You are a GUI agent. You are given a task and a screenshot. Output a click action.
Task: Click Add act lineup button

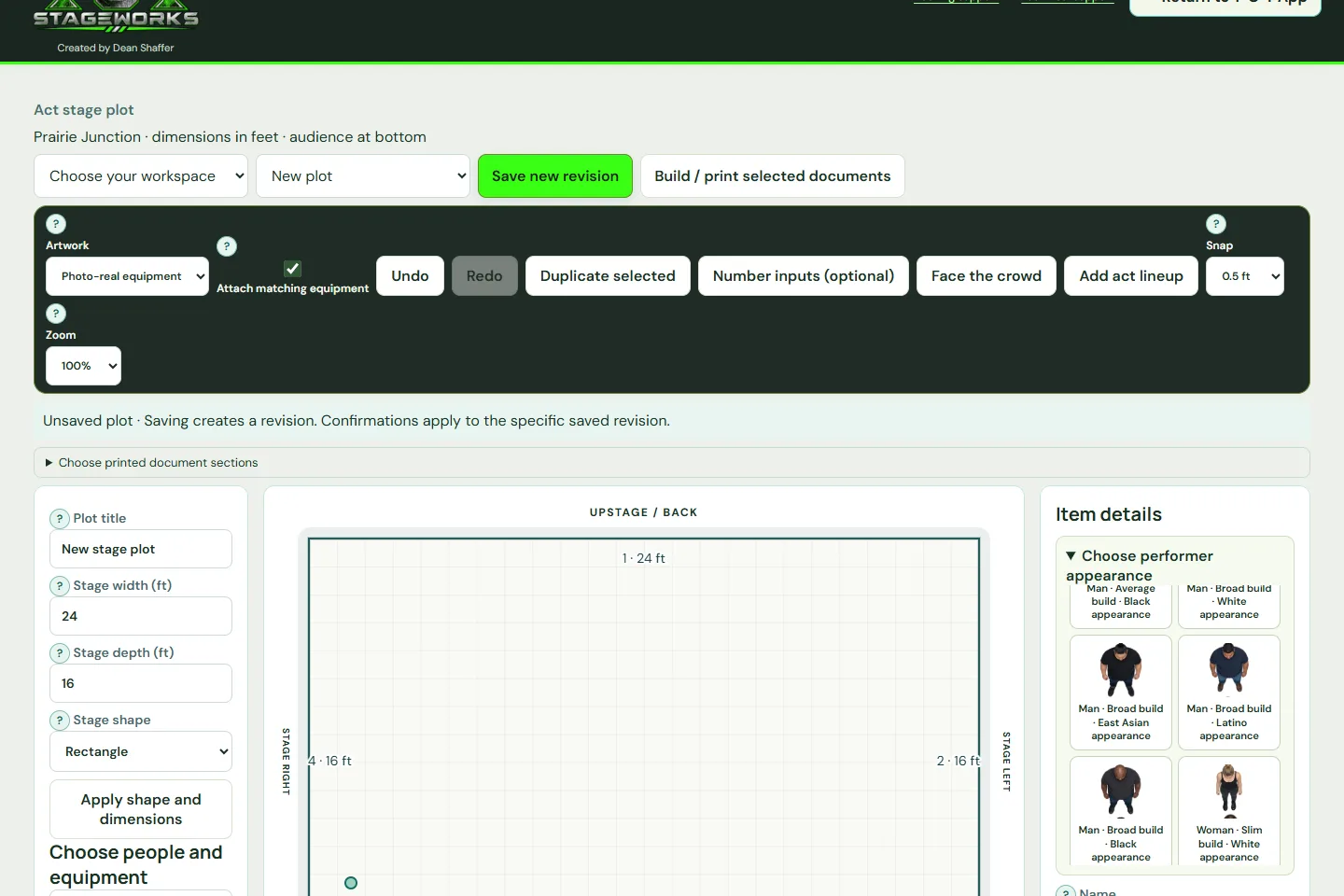tap(1131, 276)
